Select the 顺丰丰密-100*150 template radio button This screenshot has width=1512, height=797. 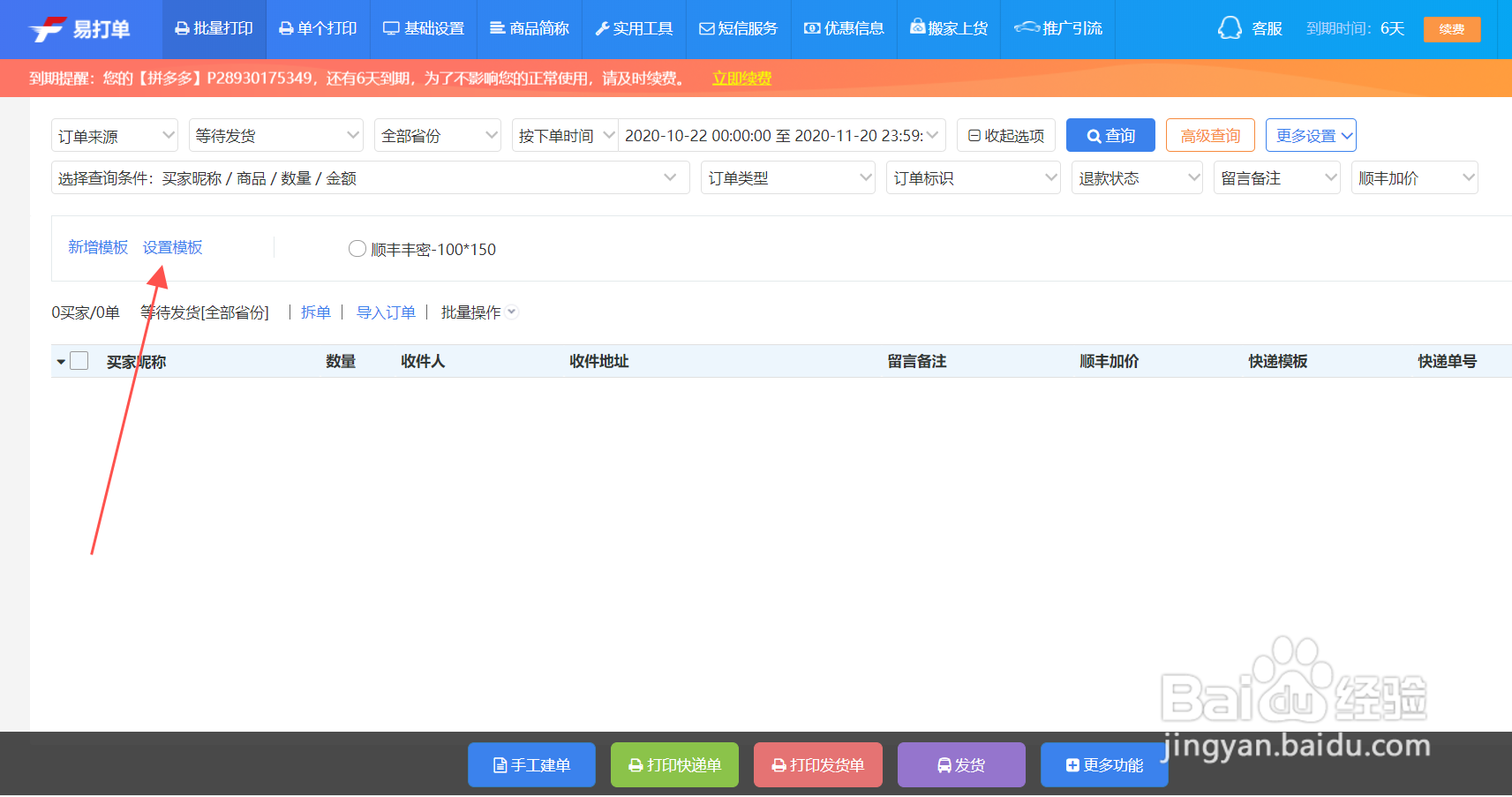tap(357, 248)
